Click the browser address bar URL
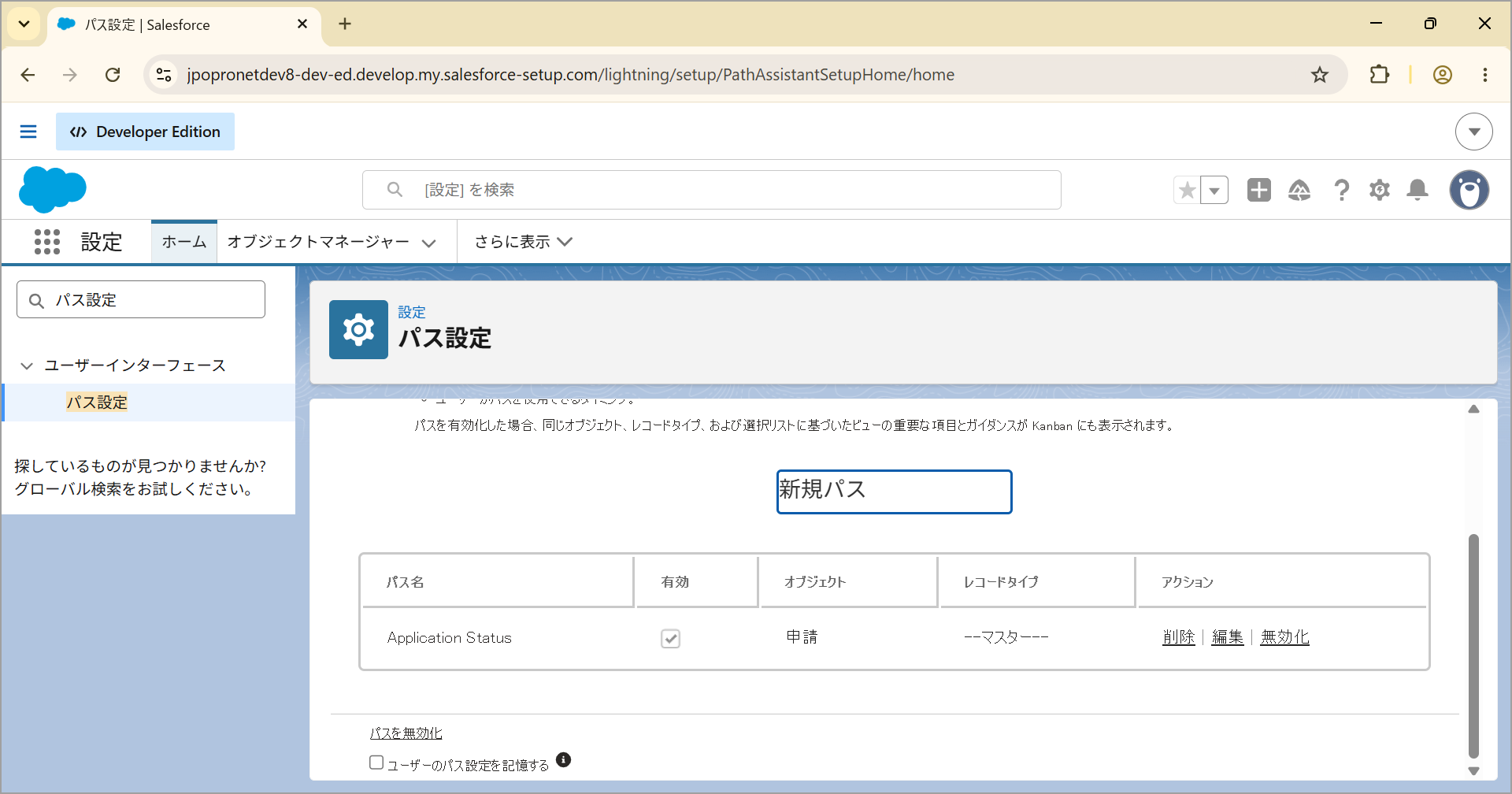Viewport: 1512px width, 794px height. coord(570,75)
